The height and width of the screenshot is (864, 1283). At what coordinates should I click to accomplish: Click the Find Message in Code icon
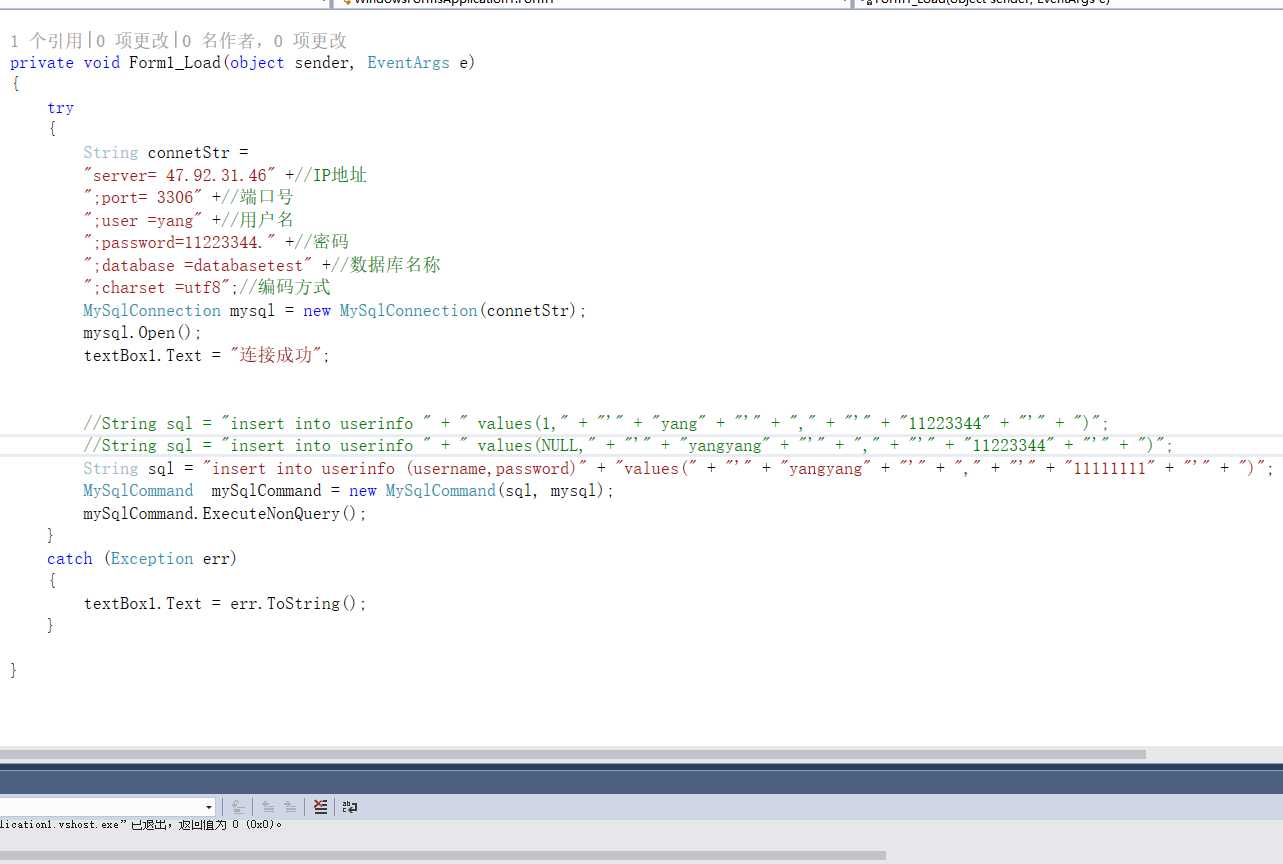click(239, 807)
